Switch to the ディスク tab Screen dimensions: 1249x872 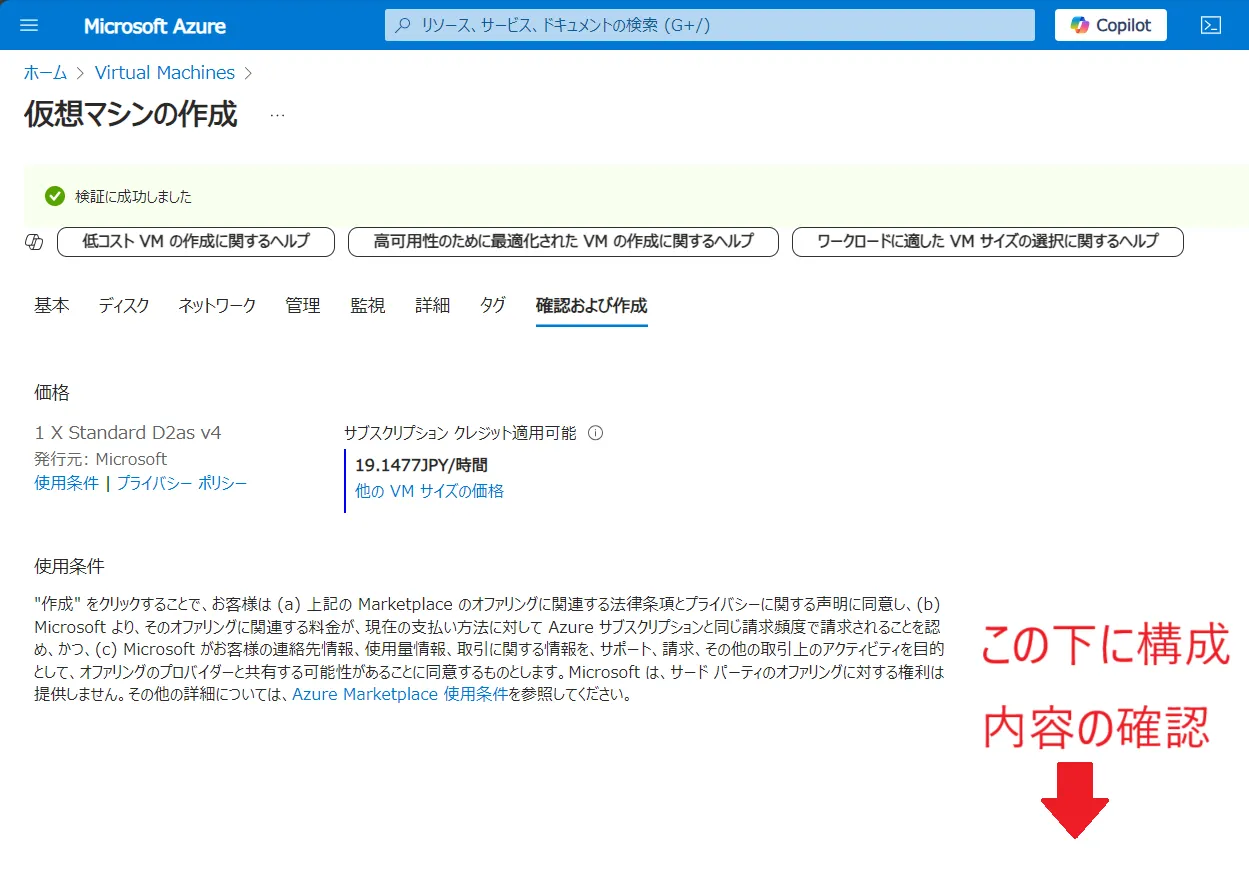point(124,306)
